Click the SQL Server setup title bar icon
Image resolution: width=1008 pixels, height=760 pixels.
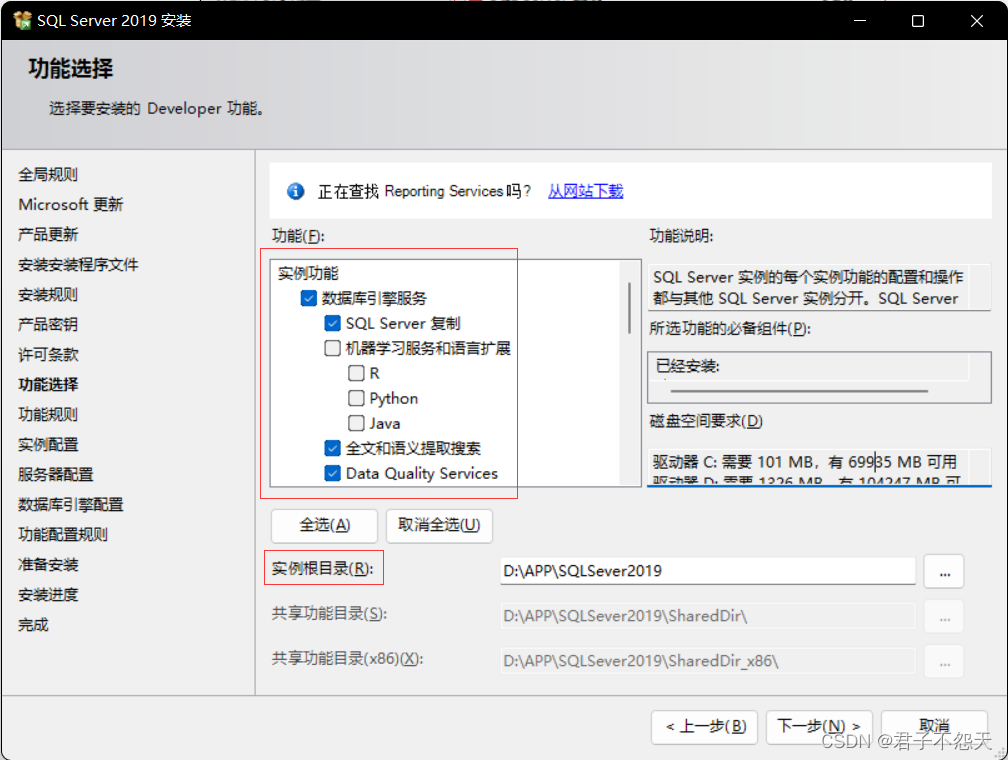point(22,21)
